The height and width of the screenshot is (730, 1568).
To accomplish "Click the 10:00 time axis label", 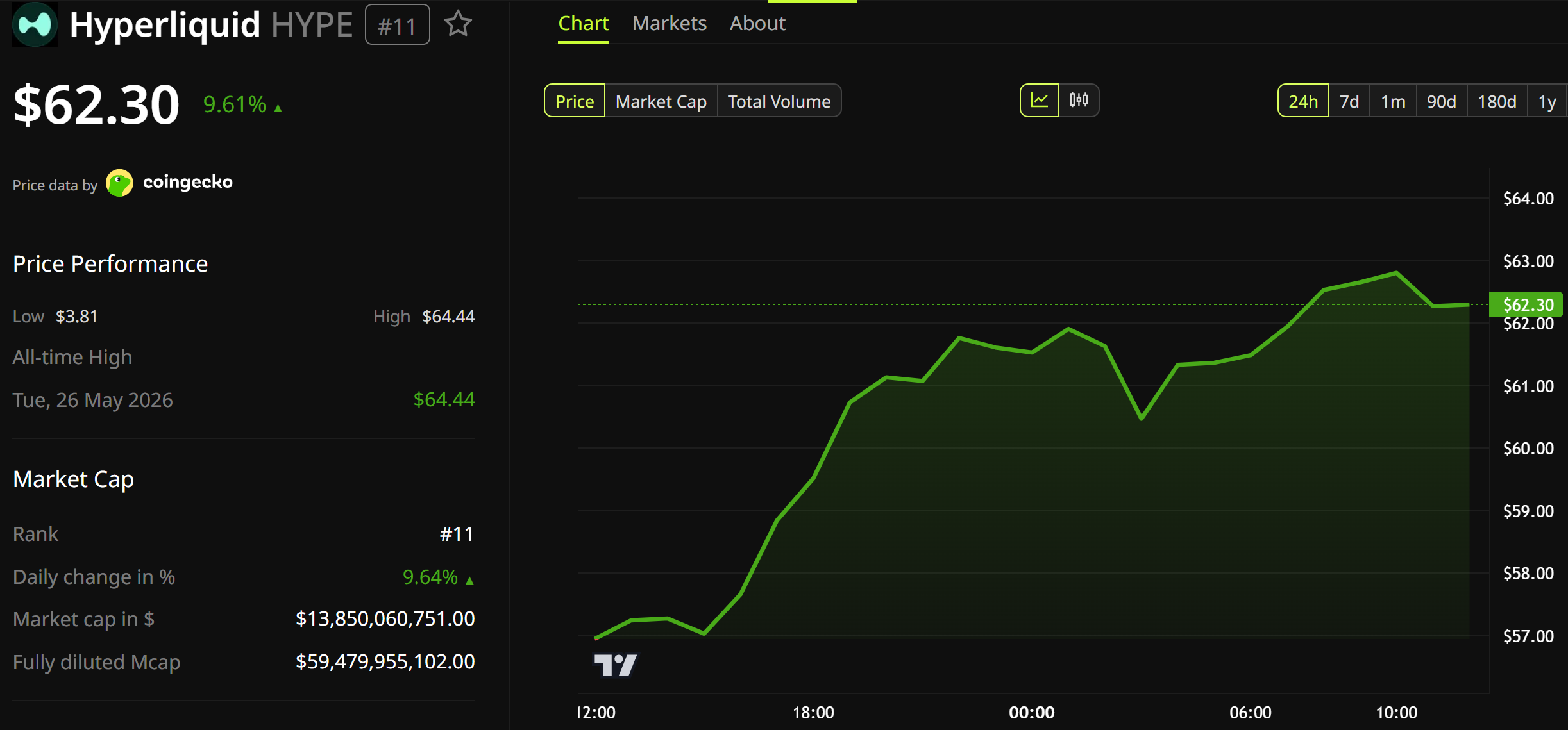I will (1396, 713).
